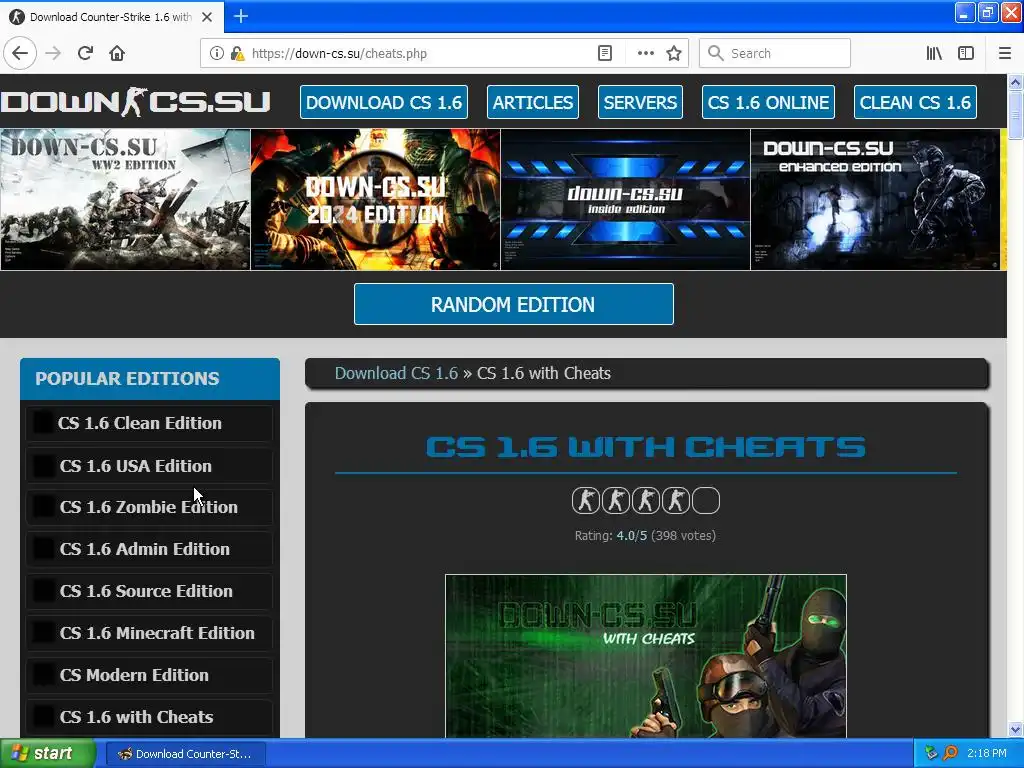Click the RANDOM EDITION button
The width and height of the screenshot is (1024, 768).
click(513, 304)
